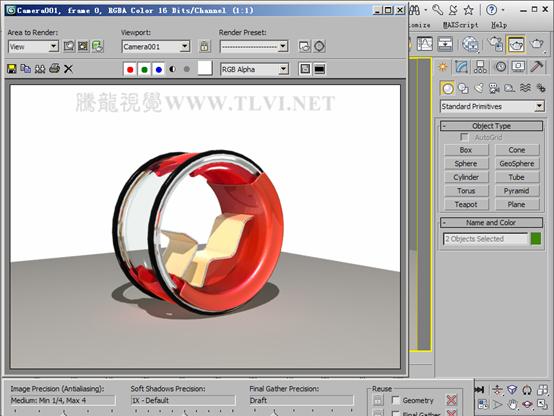
Task: Toggle the monochrome display button
Action: [x=187, y=69]
